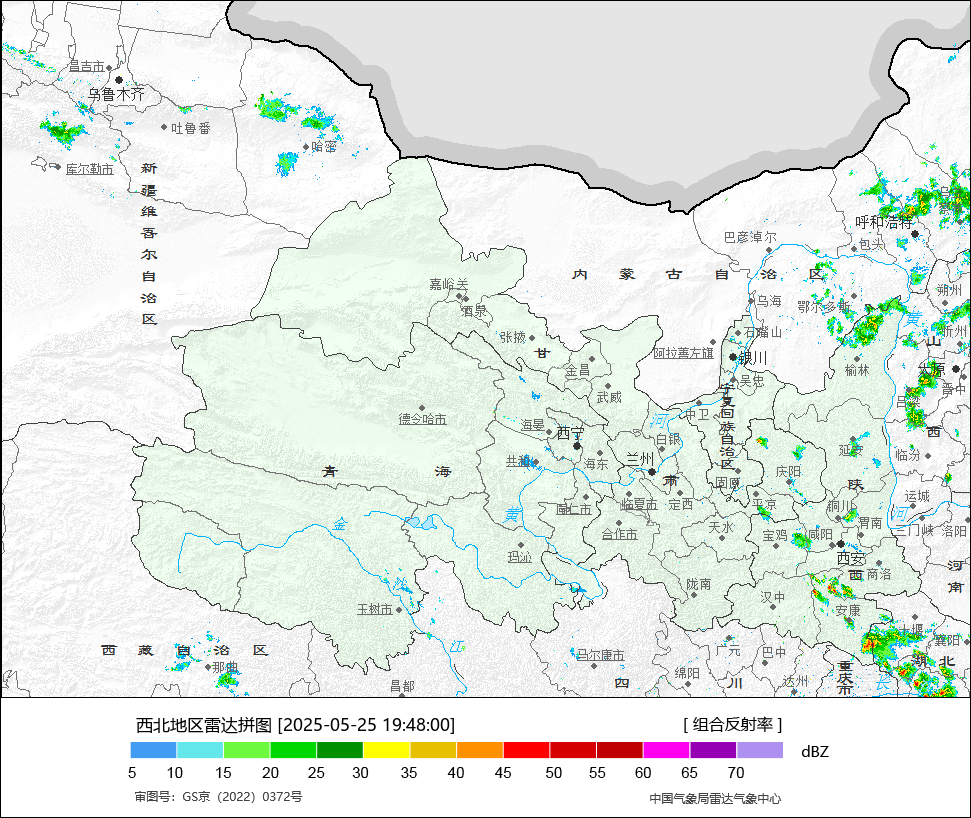The image size is (971, 818).
Task: Click the 吐鲁番 city label
Action: pos(191,128)
